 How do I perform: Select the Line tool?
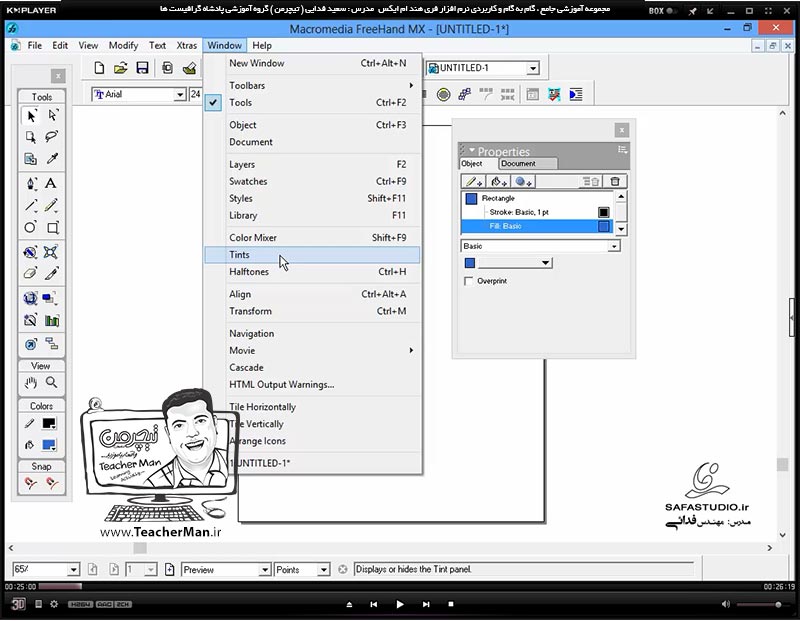31,205
